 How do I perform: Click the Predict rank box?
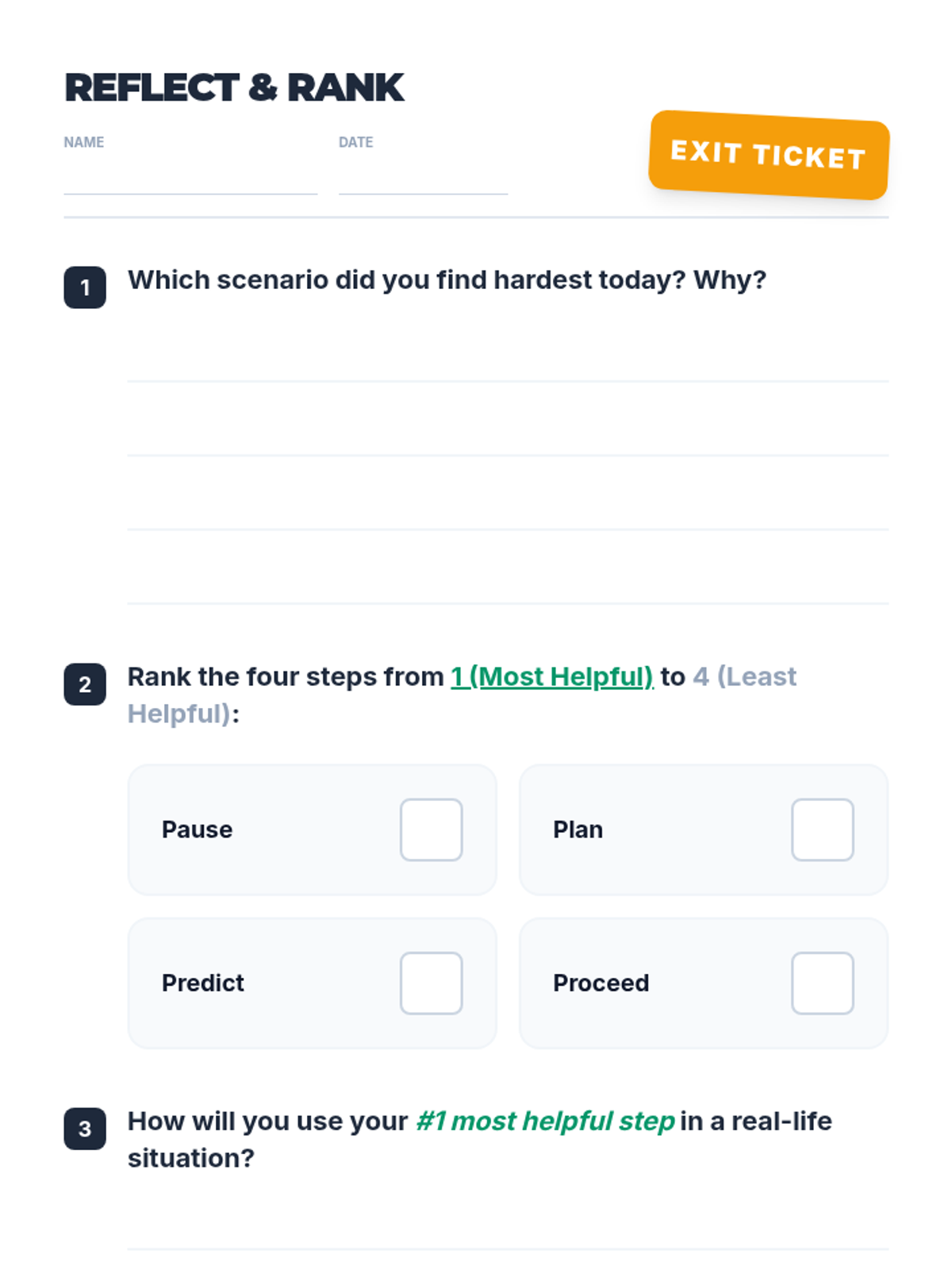[431, 983]
